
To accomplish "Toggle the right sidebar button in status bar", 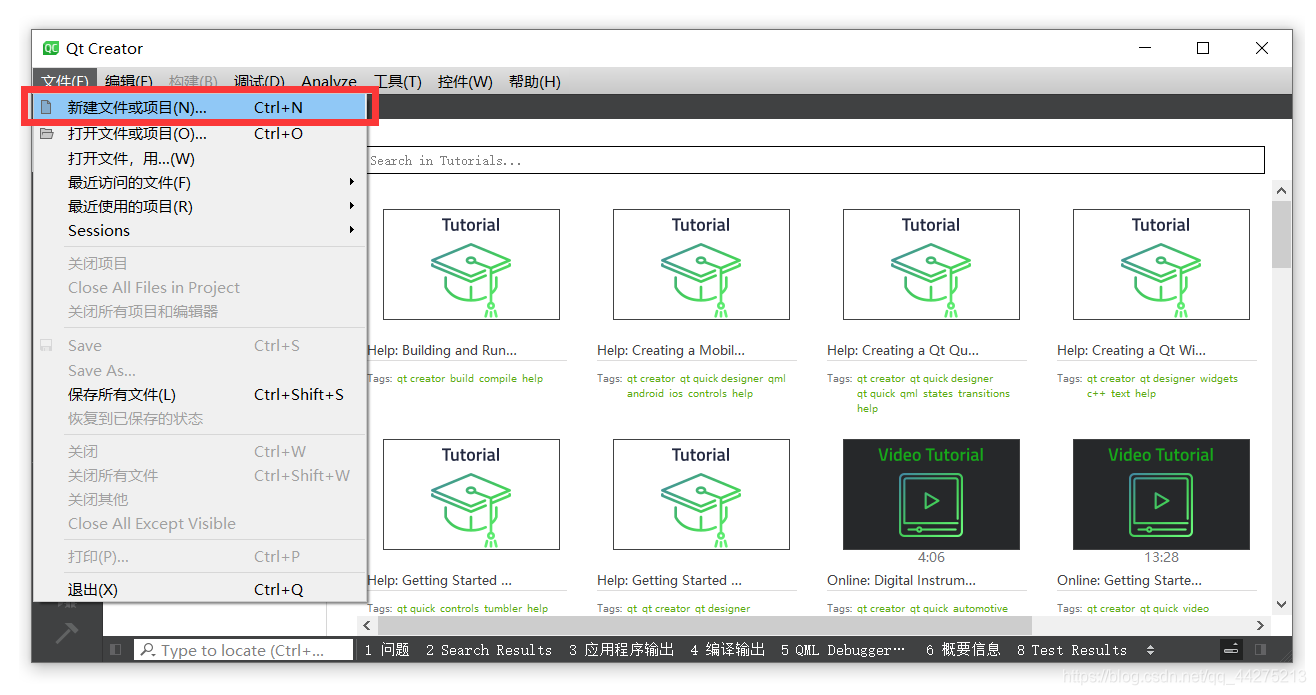I will pyautogui.click(x=1260, y=650).
